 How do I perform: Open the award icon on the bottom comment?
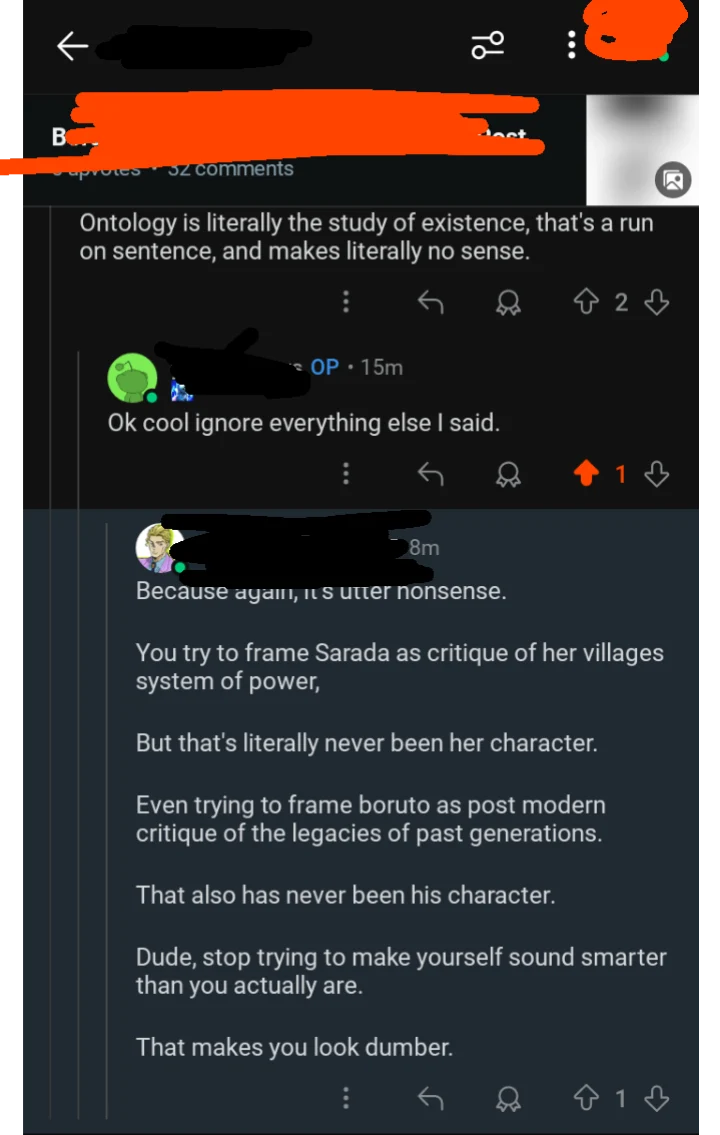[x=507, y=1098]
